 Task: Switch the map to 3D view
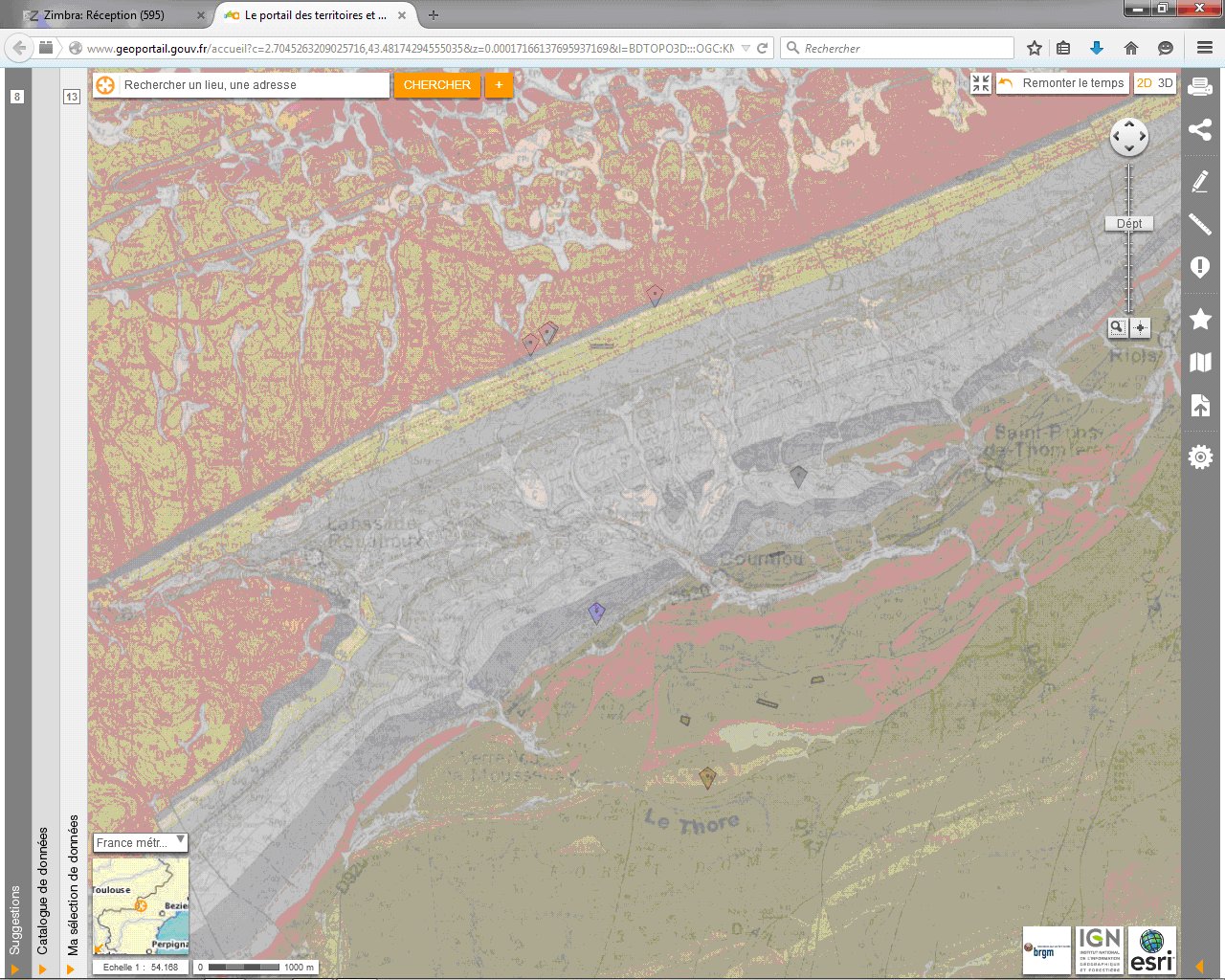1167,83
